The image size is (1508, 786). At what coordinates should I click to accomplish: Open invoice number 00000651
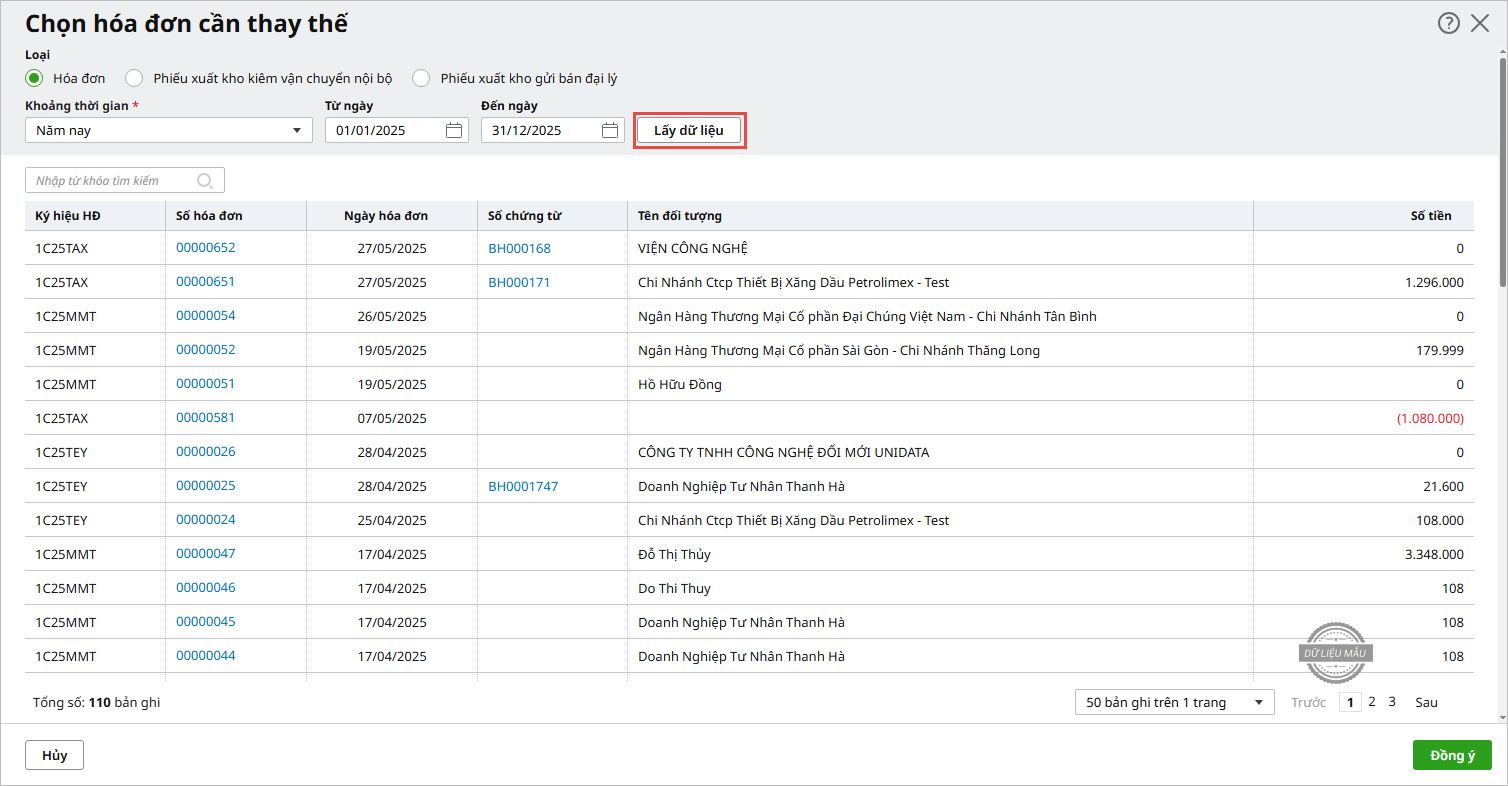point(206,281)
